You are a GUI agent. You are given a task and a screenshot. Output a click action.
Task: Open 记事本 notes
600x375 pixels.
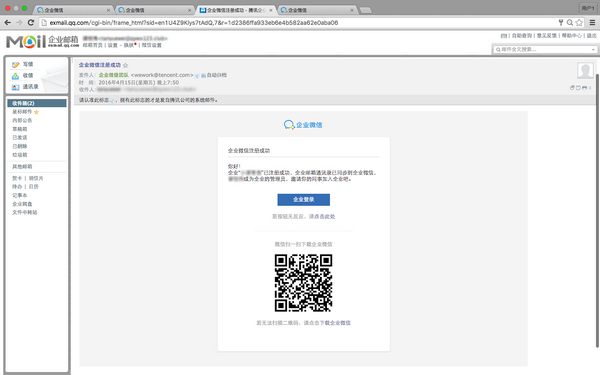pyautogui.click(x=20, y=196)
